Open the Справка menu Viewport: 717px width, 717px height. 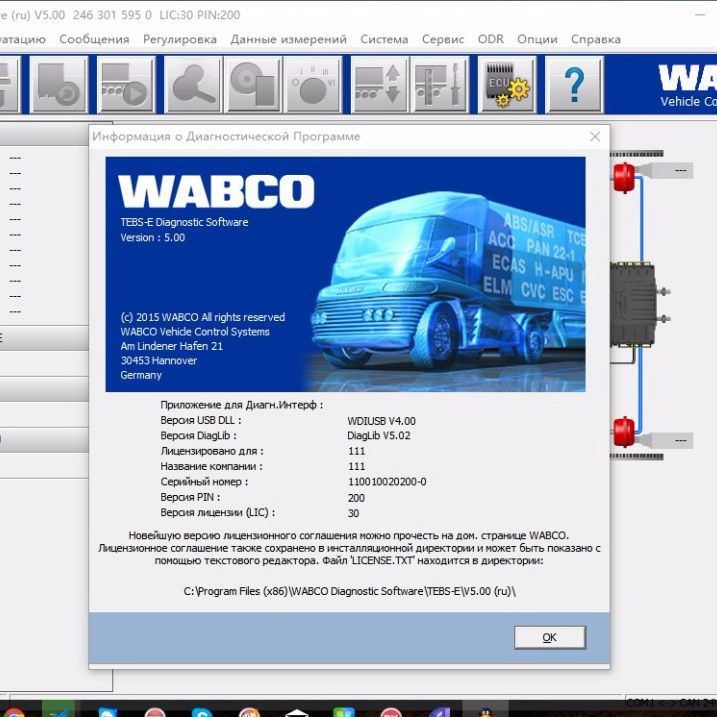click(x=596, y=39)
